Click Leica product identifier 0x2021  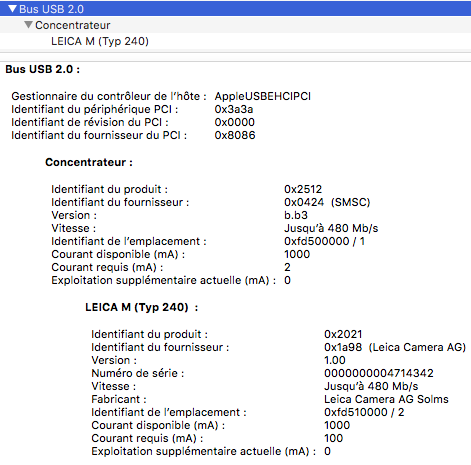click(343, 334)
